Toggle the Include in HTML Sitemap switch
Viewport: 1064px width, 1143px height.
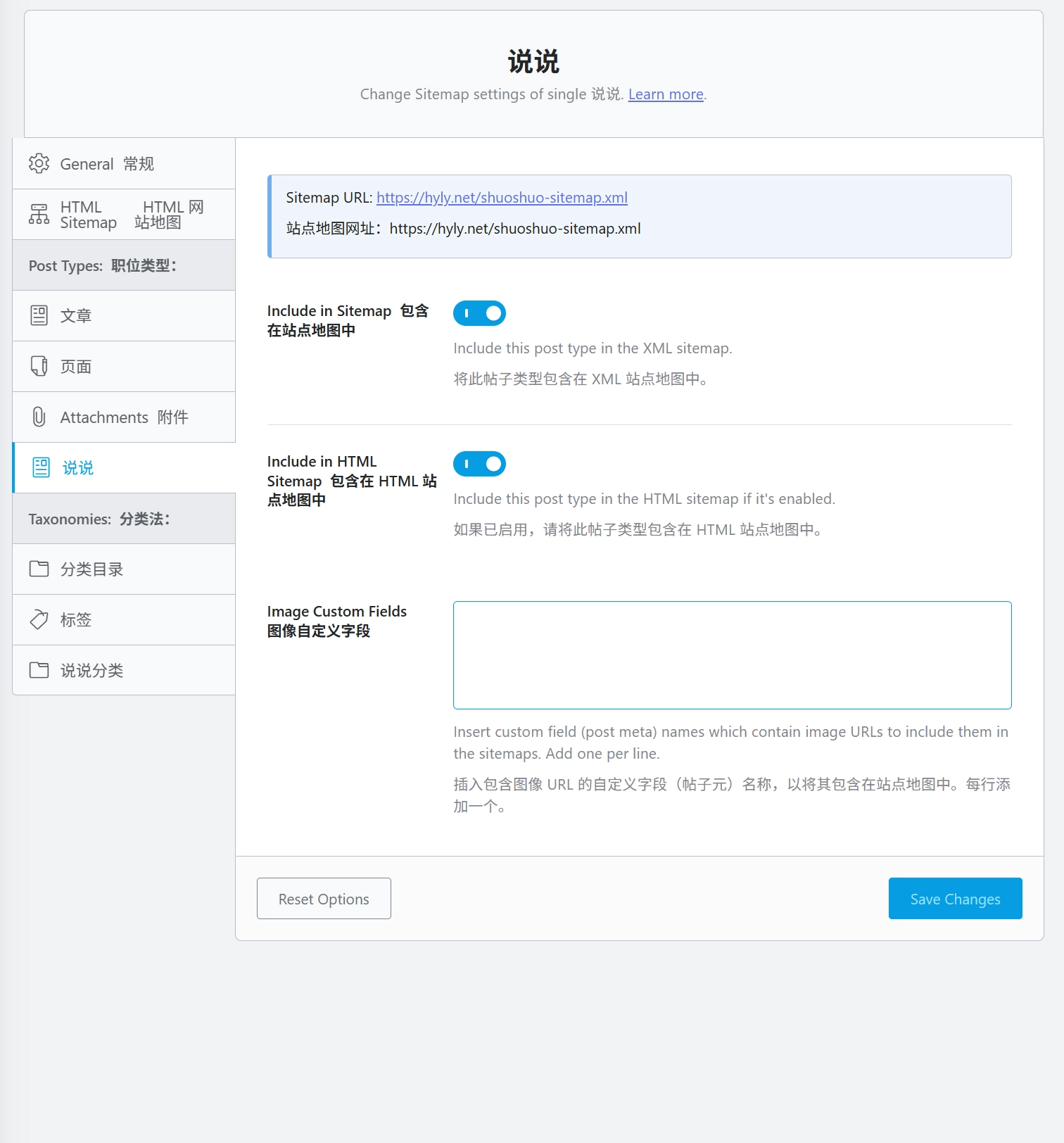pyautogui.click(x=479, y=464)
